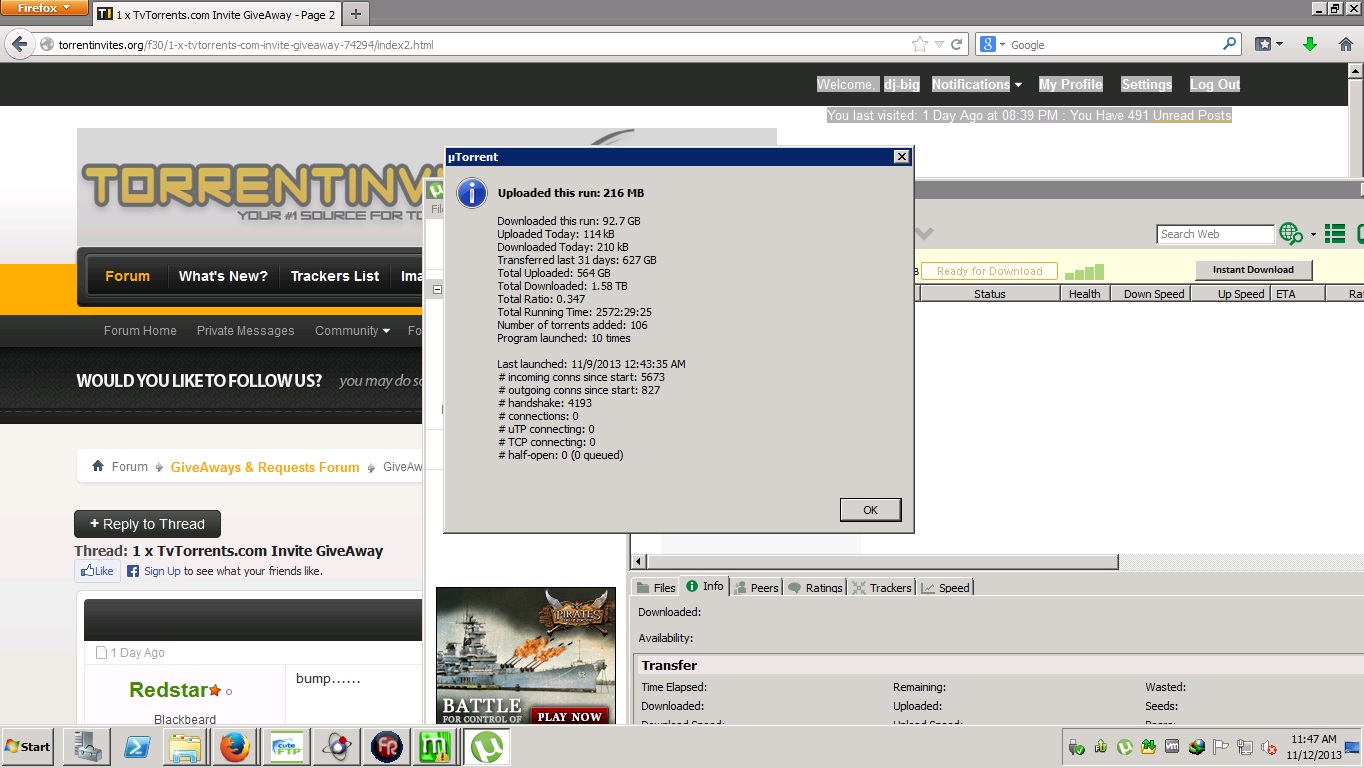
Task: Open the Windows Start menu
Action: click(28, 747)
